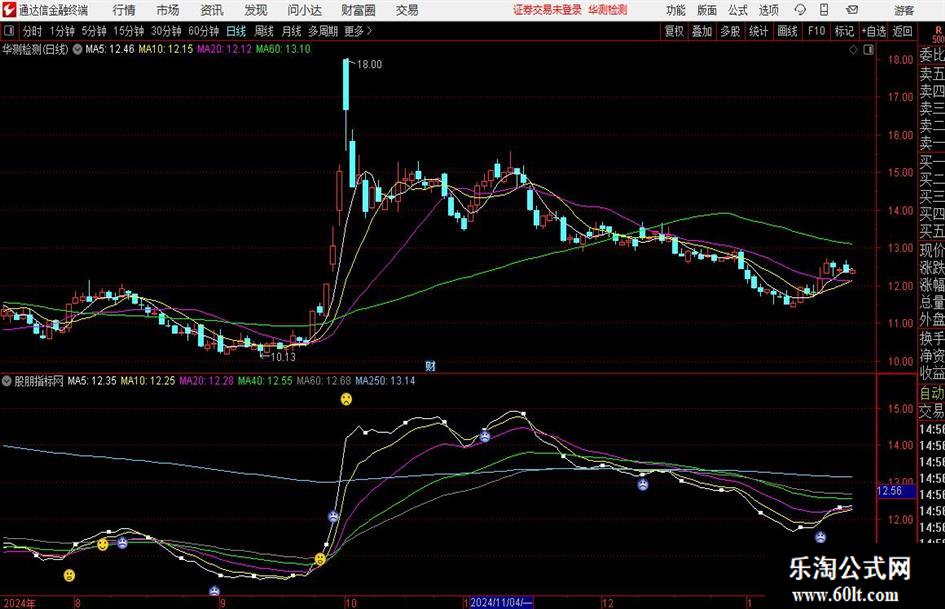Switch to 60分钟 period tab
This screenshot has height=609, width=945.
coord(204,31)
